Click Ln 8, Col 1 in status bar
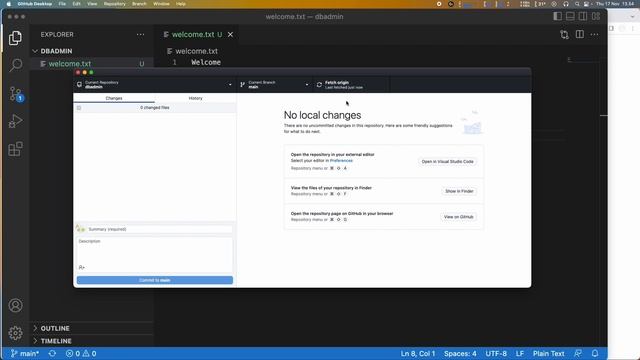The height and width of the screenshot is (360, 640). 418,353
